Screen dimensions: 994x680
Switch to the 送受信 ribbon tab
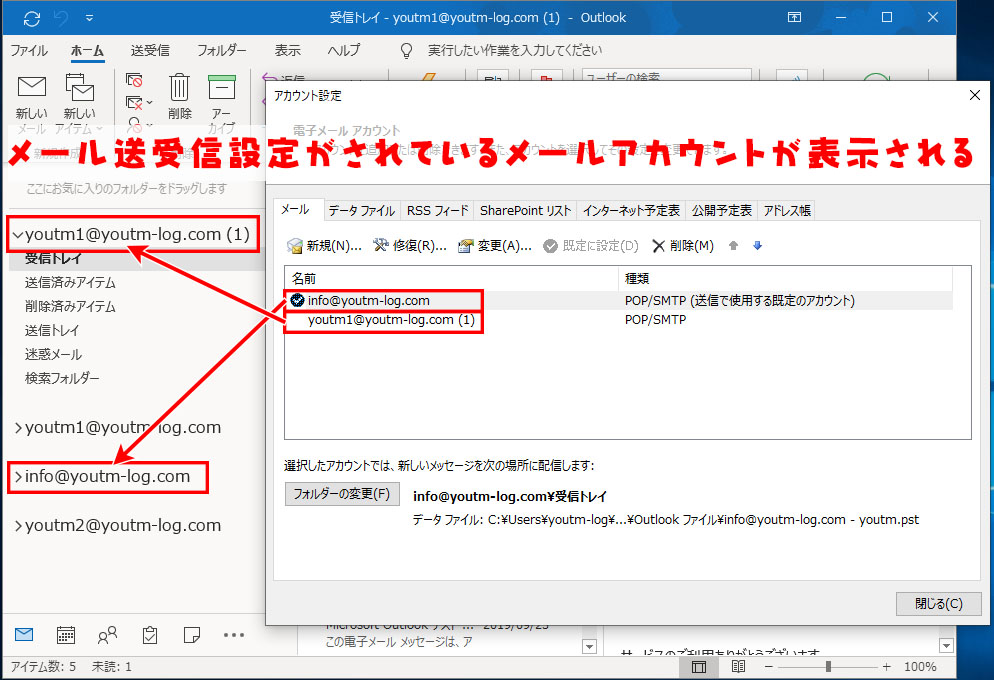(x=150, y=51)
